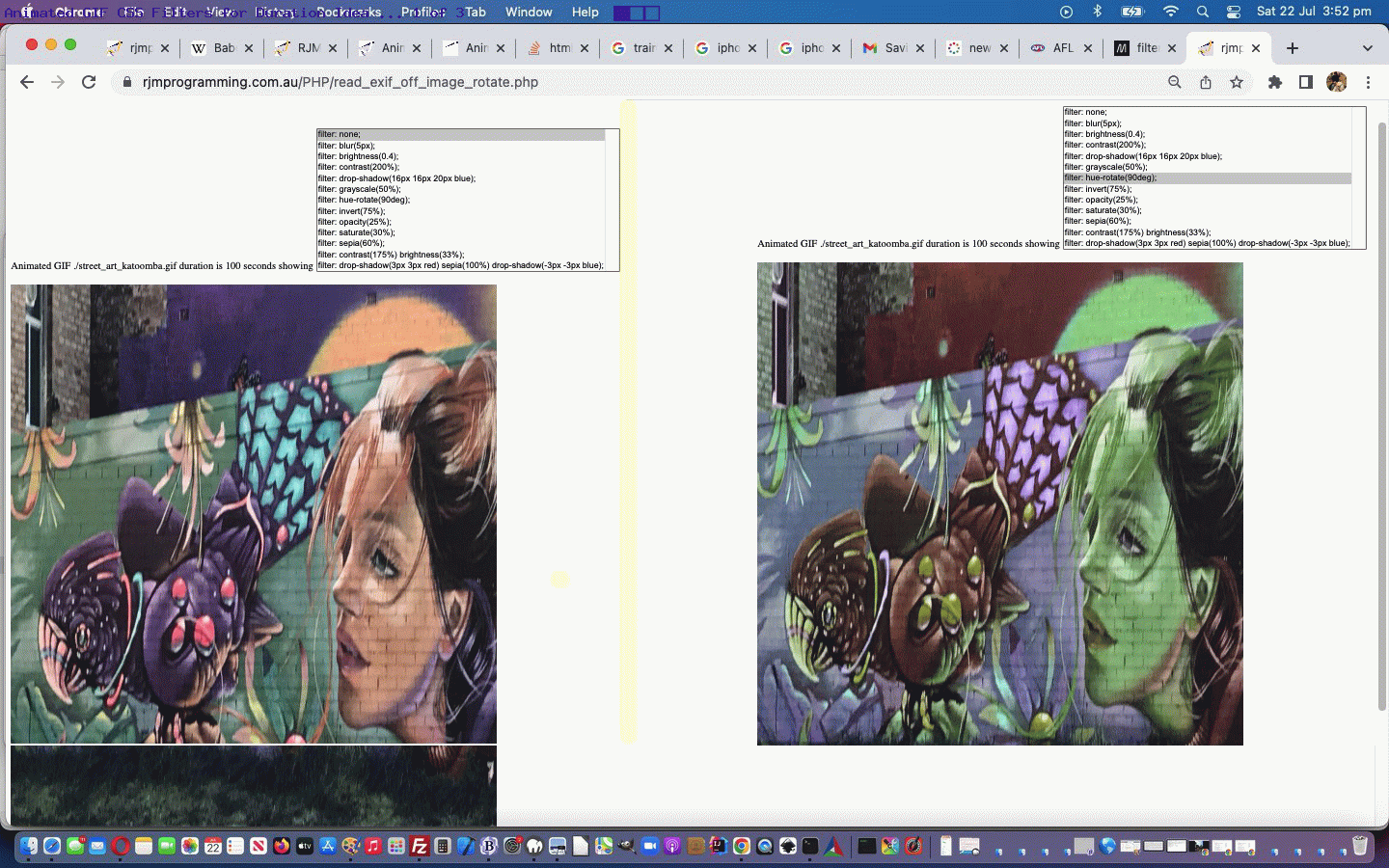
Task: Open the Trash in the Dock
Action: coord(1360,846)
